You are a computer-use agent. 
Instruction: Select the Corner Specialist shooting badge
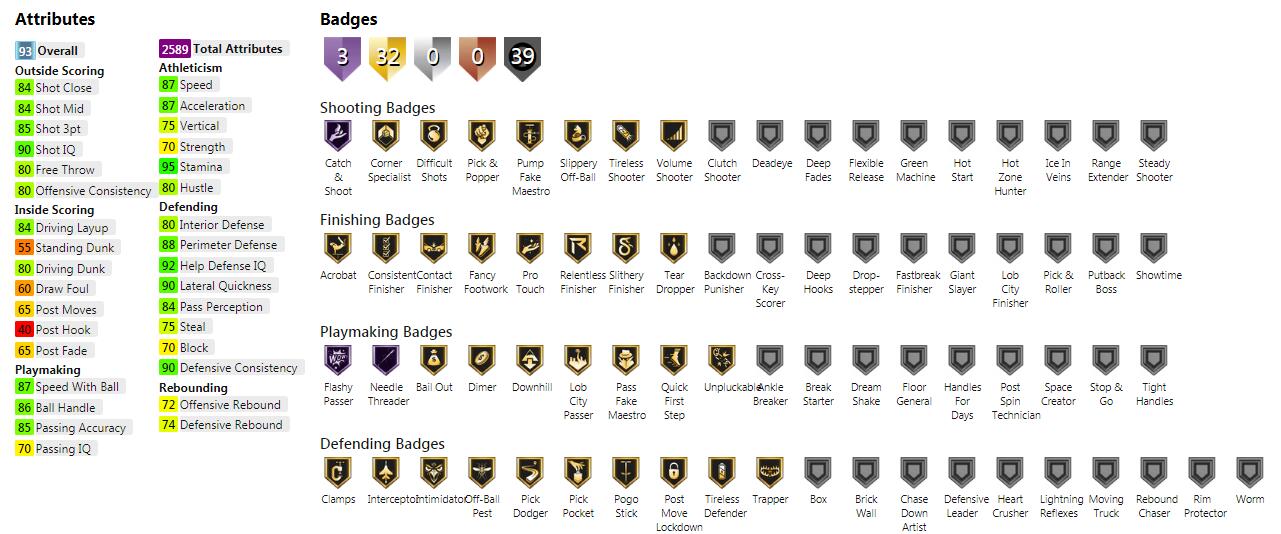click(386, 135)
